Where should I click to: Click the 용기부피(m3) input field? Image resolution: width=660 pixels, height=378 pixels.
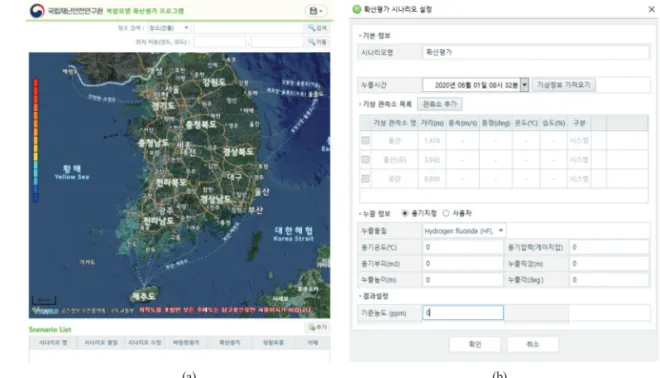(x=463, y=264)
